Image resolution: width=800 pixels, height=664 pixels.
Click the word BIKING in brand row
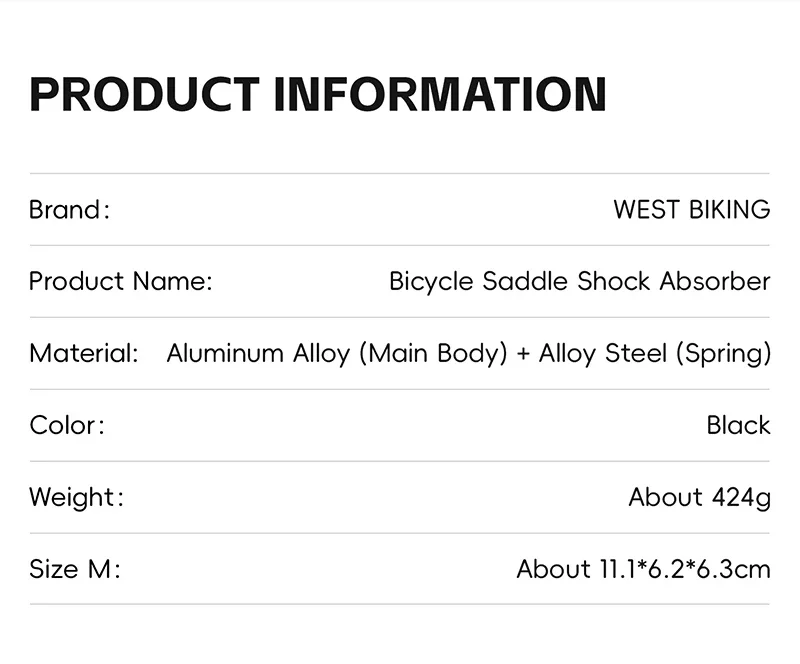tap(730, 210)
